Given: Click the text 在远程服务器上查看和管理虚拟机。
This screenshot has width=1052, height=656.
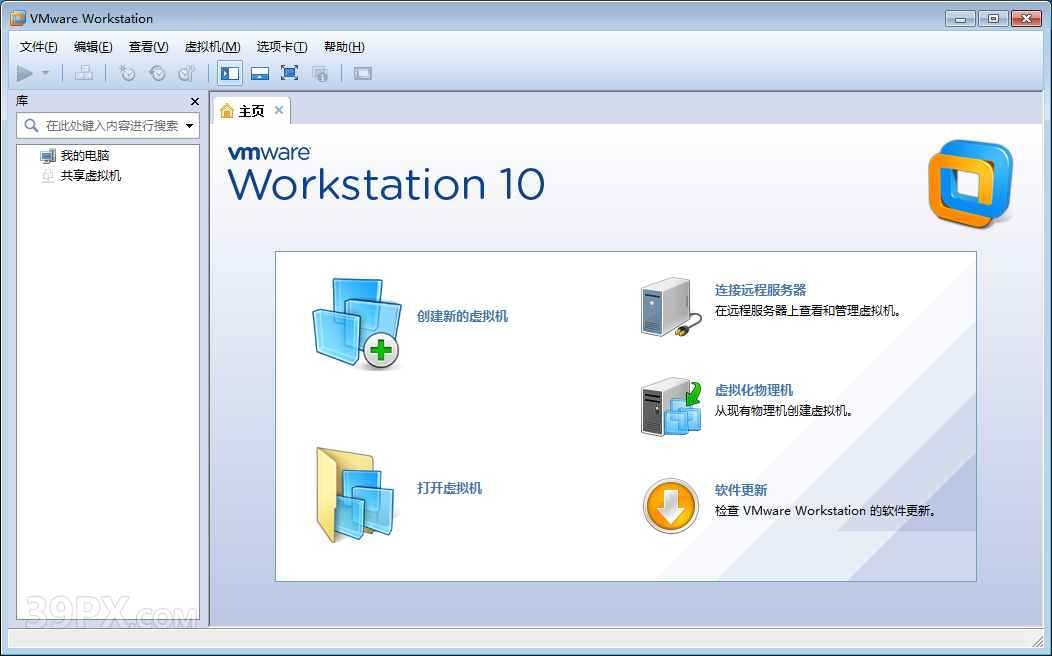Looking at the screenshot, I should [807, 311].
